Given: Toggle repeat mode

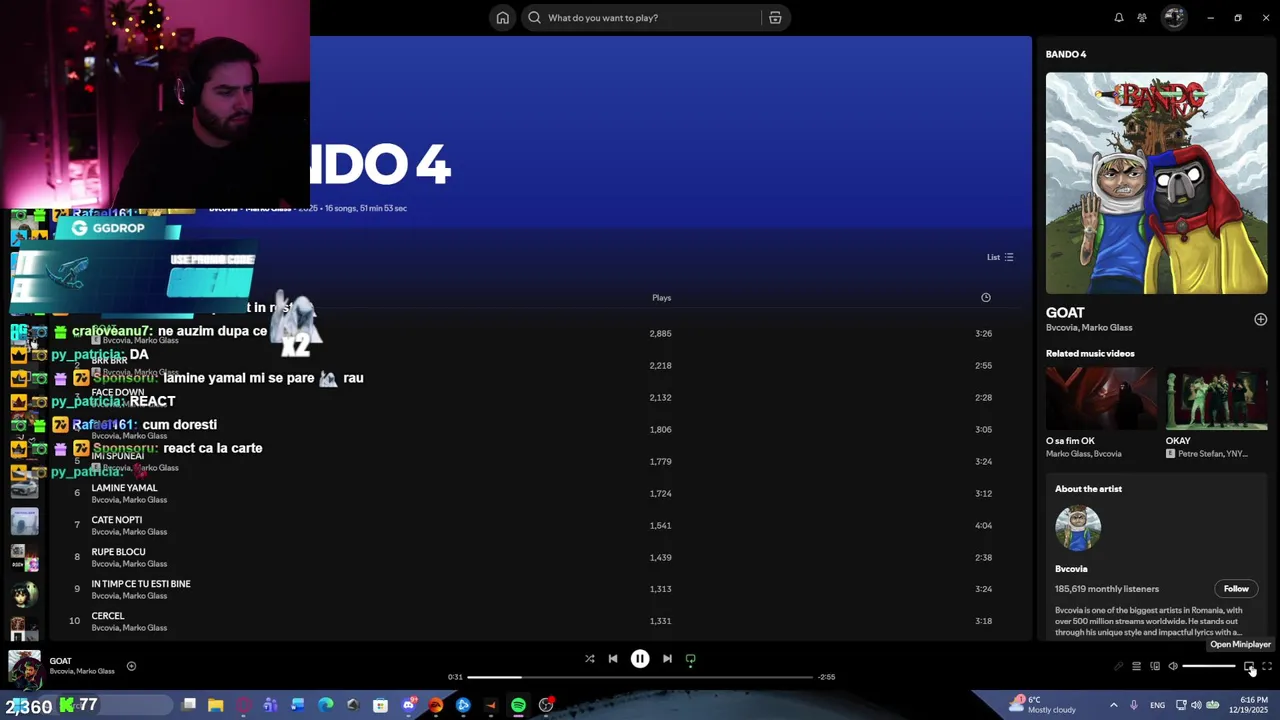Looking at the screenshot, I should coord(690,659).
